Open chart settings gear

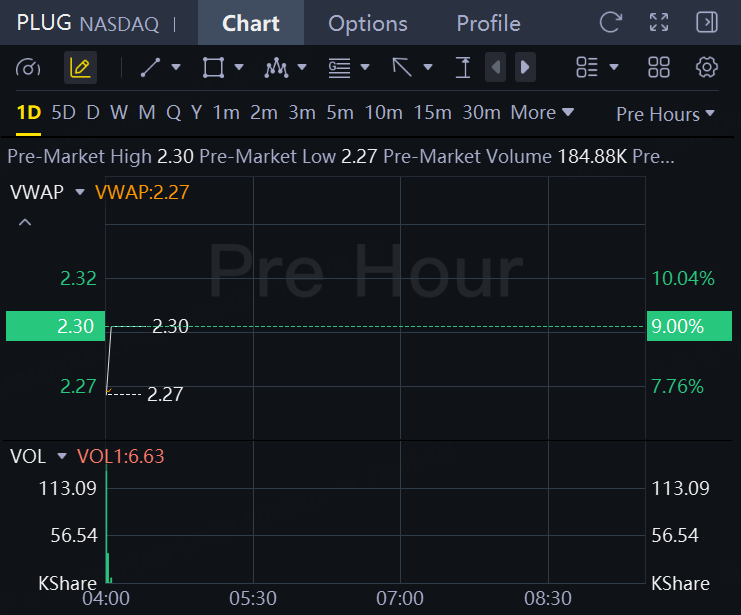point(707,67)
